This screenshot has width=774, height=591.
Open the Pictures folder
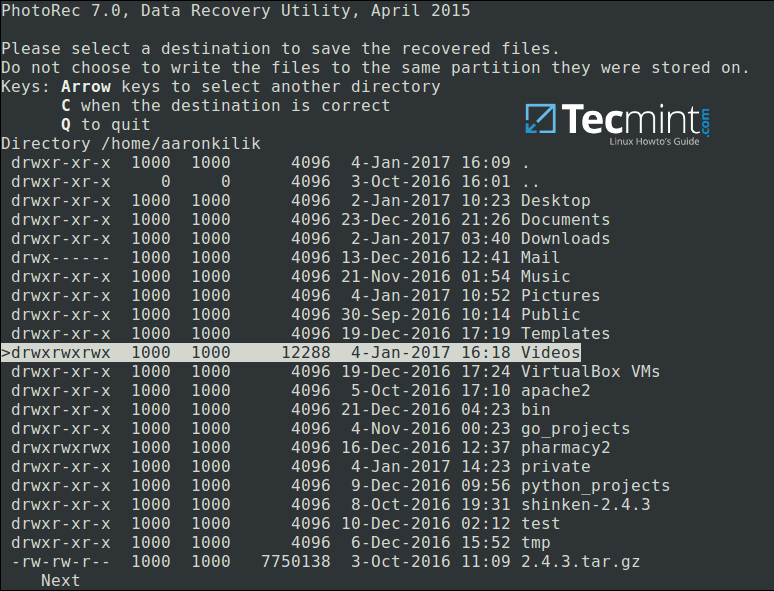[560, 296]
